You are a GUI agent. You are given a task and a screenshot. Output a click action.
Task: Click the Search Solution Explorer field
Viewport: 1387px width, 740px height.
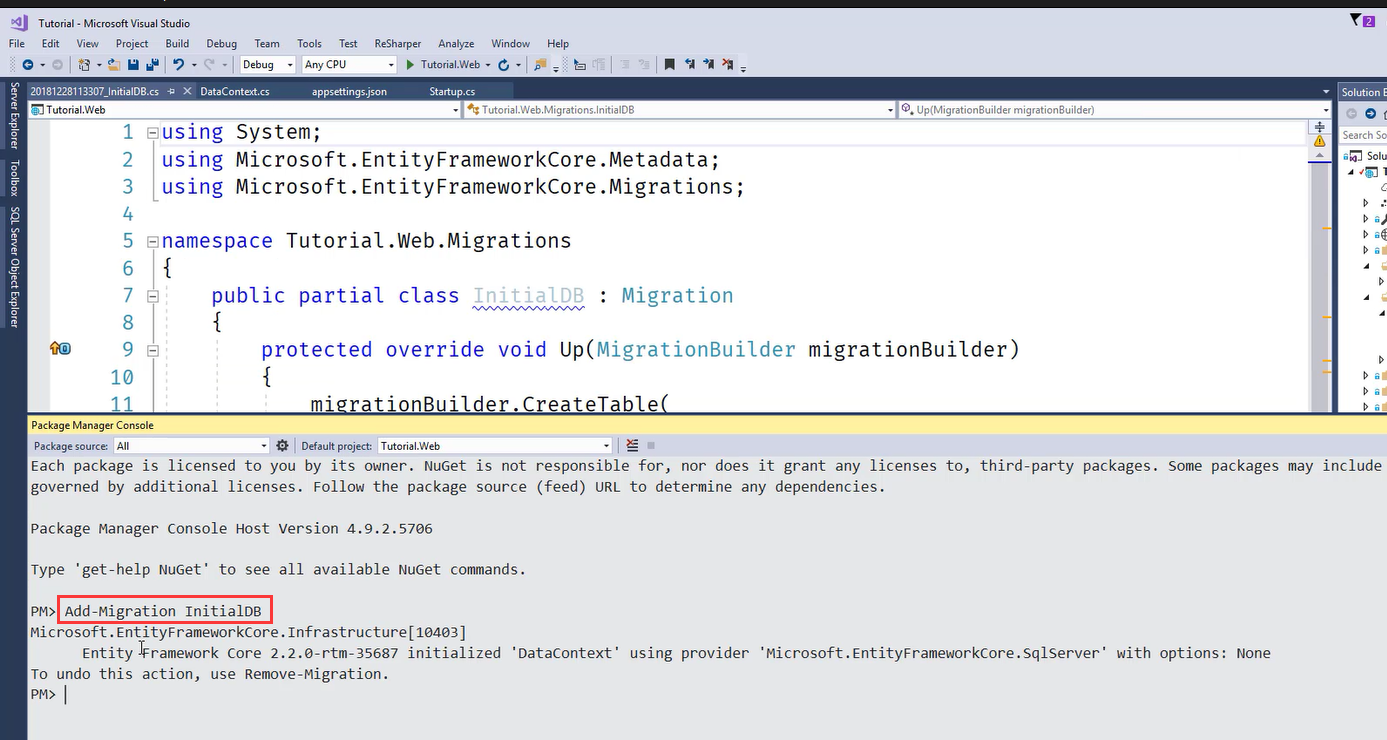click(1363, 135)
